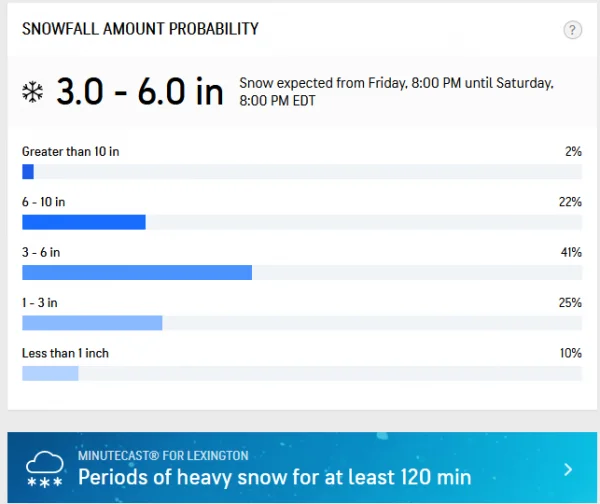Screen dimensions: 600x504
Task: Click the Less than 1 inch label
Action: point(65,353)
